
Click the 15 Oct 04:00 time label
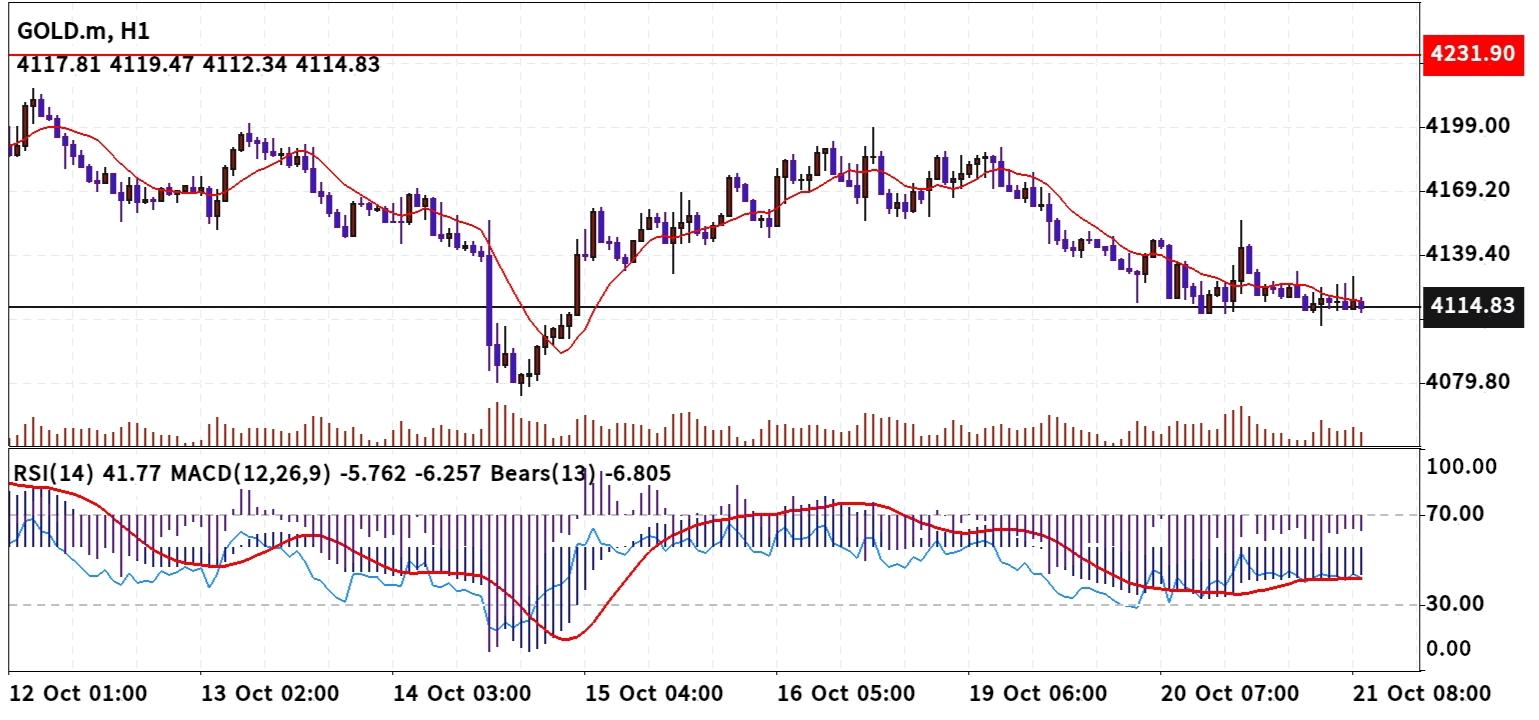tap(654, 694)
